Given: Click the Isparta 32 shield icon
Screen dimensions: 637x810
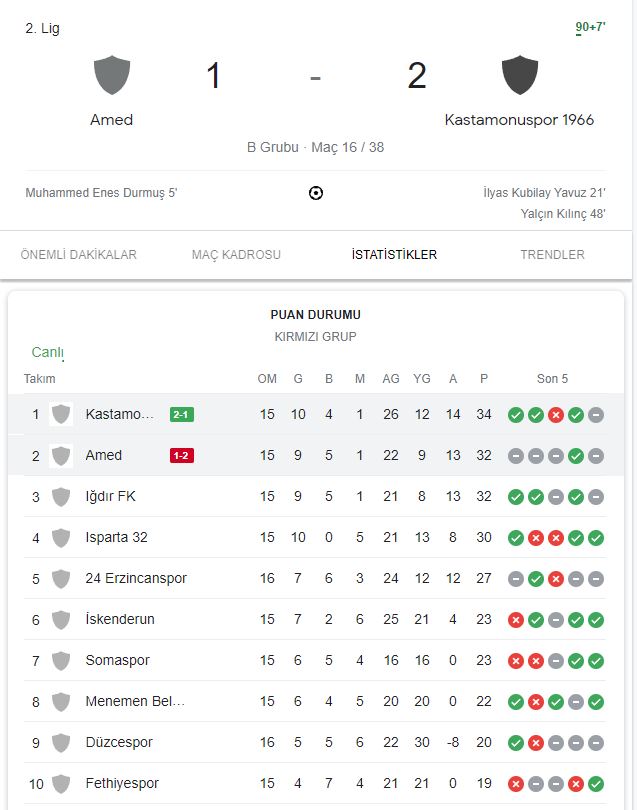Looking at the screenshot, I should coord(62,537).
